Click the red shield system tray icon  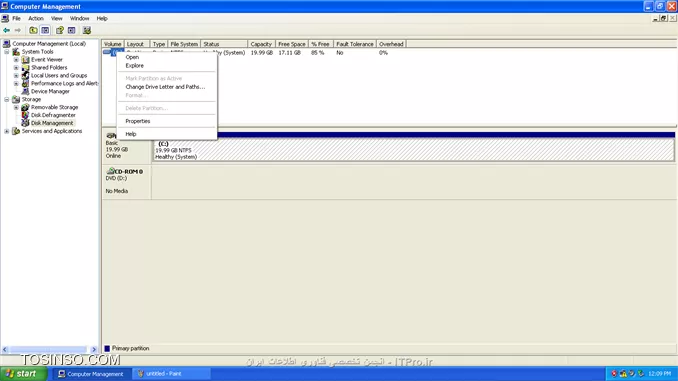tap(614, 374)
